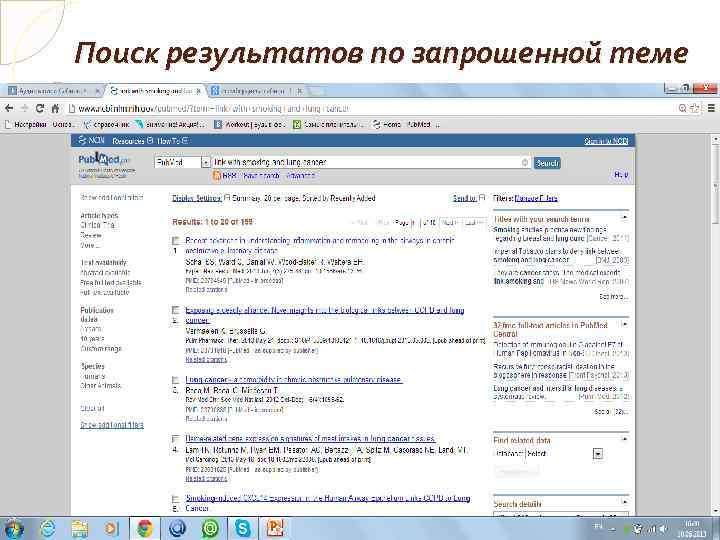Click the Next page button in pagination

pyautogui.click(x=449, y=223)
